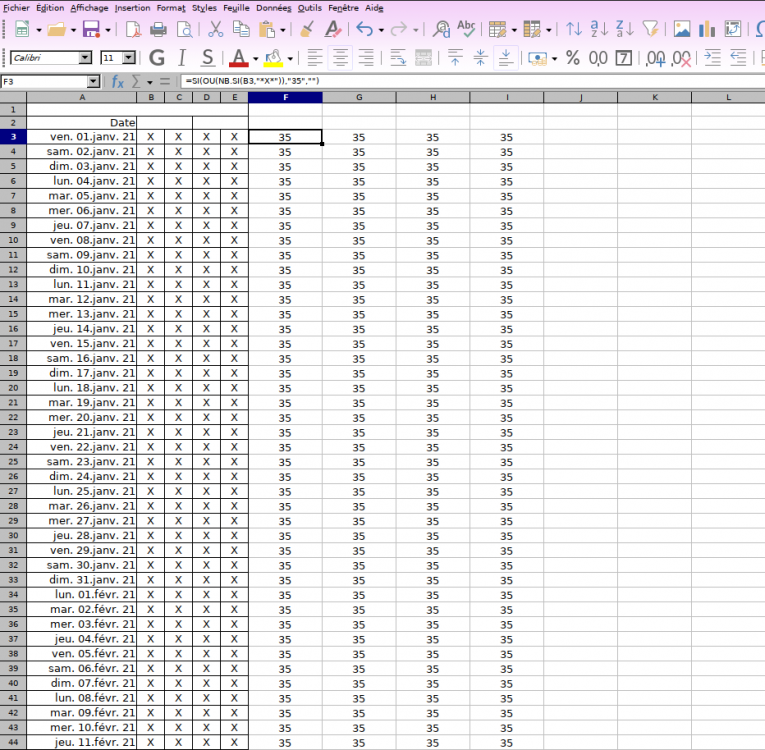Open the Affichage menu

89,8
